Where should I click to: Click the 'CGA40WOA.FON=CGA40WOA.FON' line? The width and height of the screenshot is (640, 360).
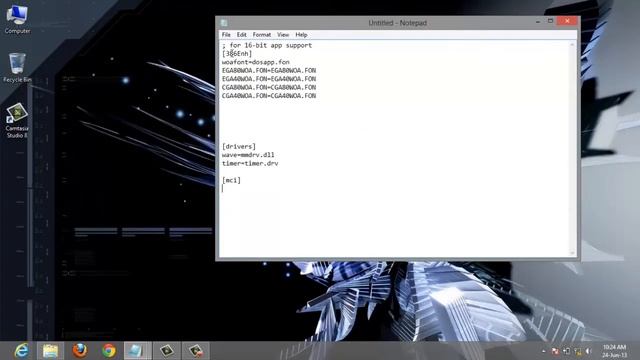click(269, 96)
